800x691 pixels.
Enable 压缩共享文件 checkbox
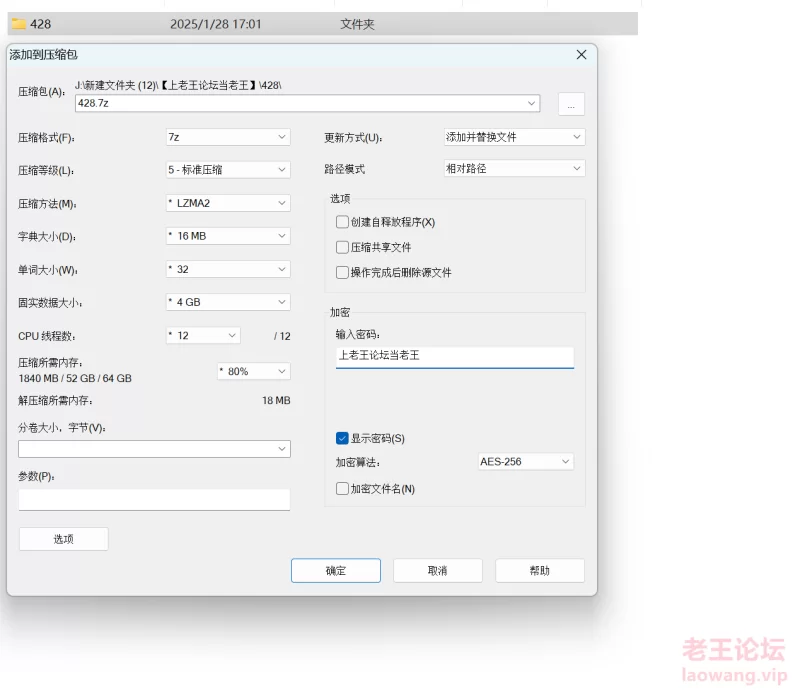click(x=342, y=248)
